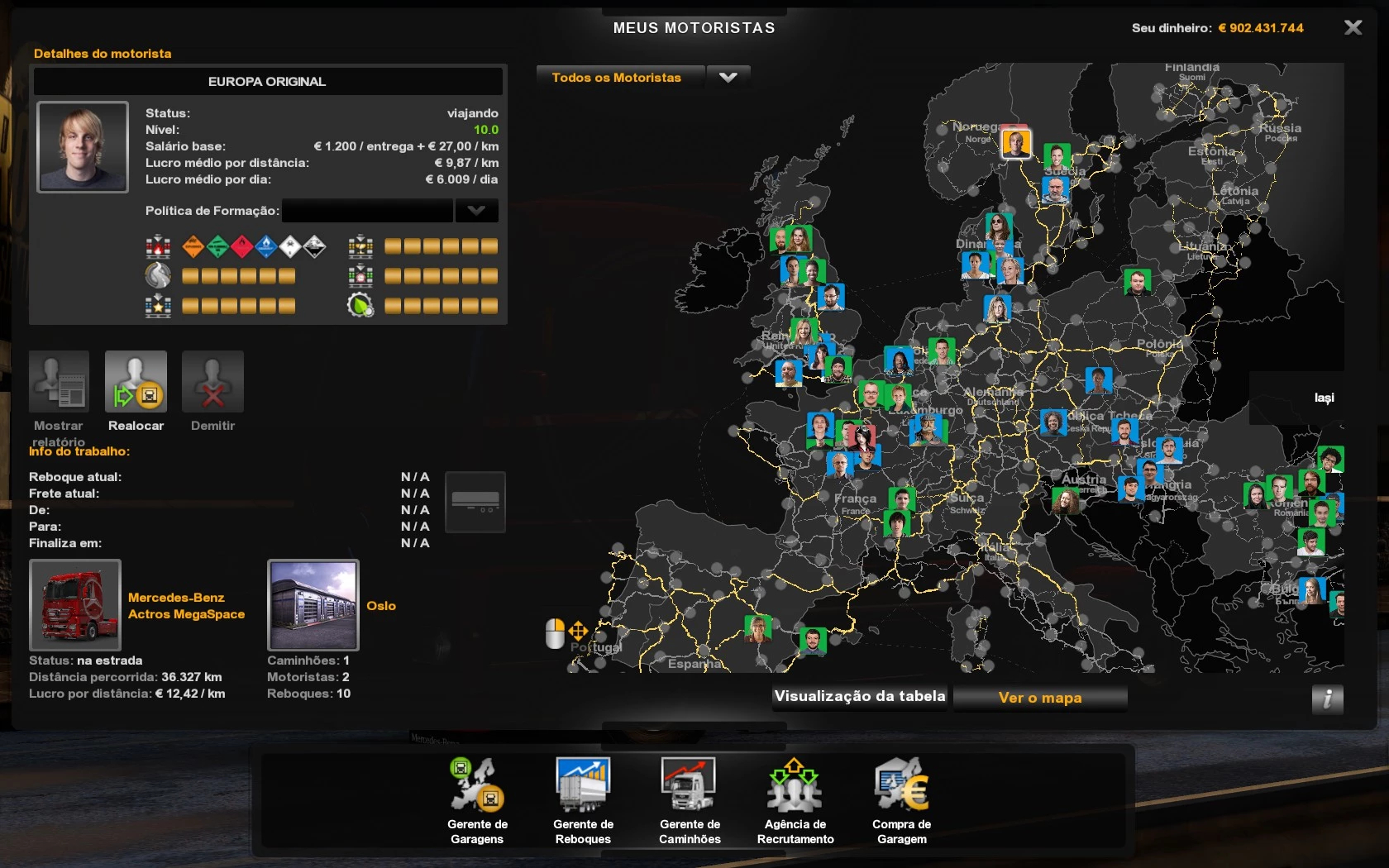Click the Oslo garage name
This screenshot has height=868, width=1389.
click(381, 606)
